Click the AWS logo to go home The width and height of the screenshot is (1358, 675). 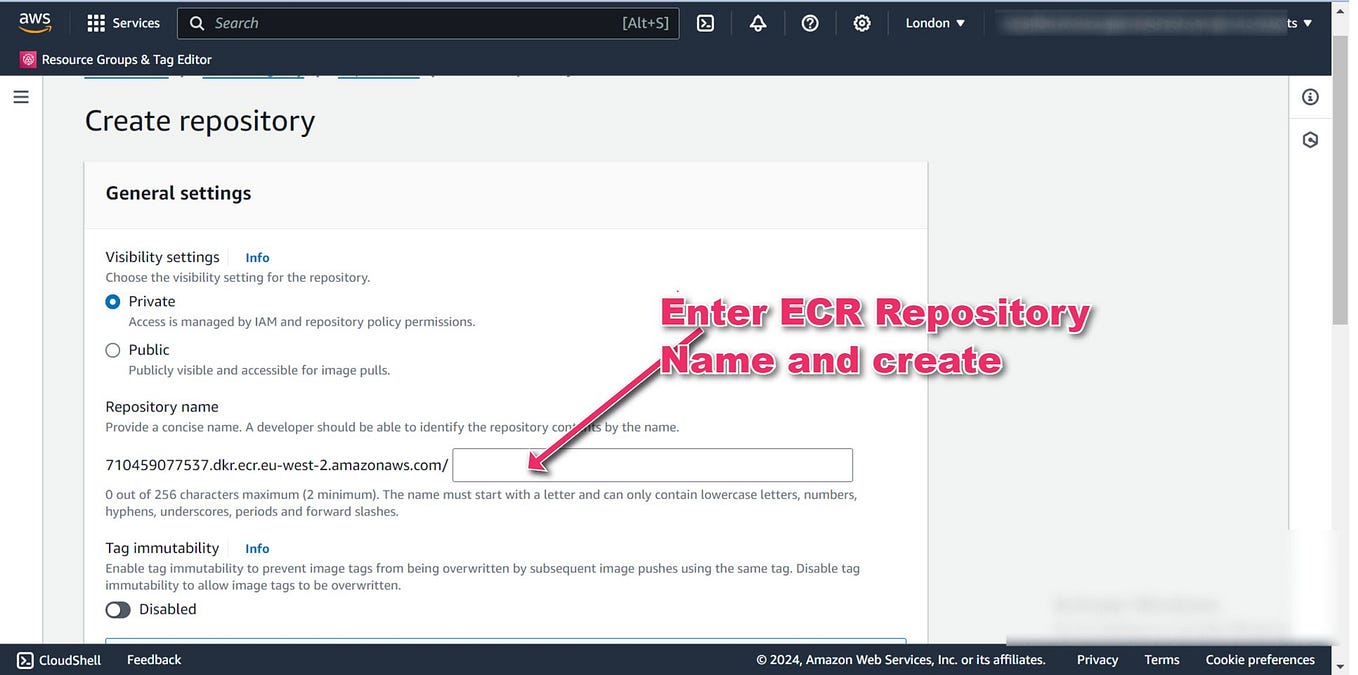click(x=34, y=21)
